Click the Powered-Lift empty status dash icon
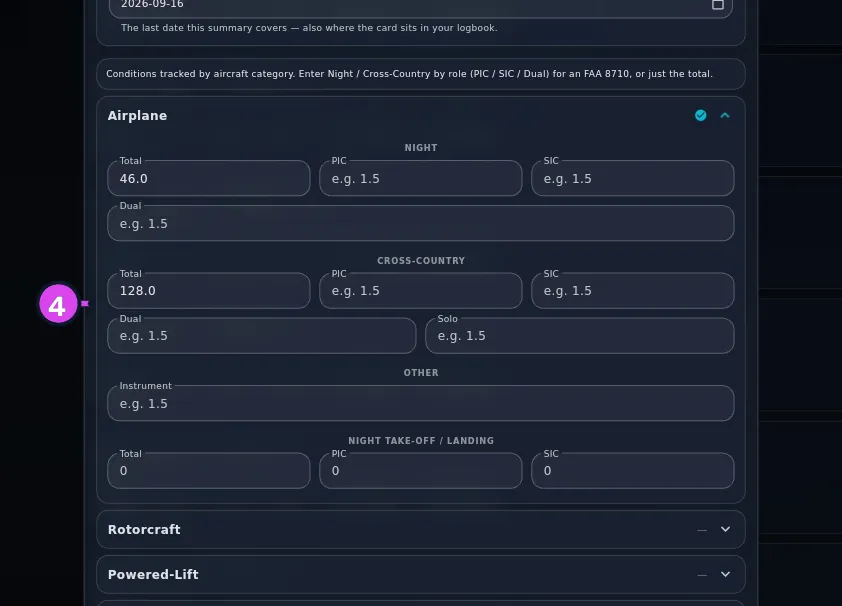Image resolution: width=842 pixels, height=606 pixels. click(x=701, y=575)
